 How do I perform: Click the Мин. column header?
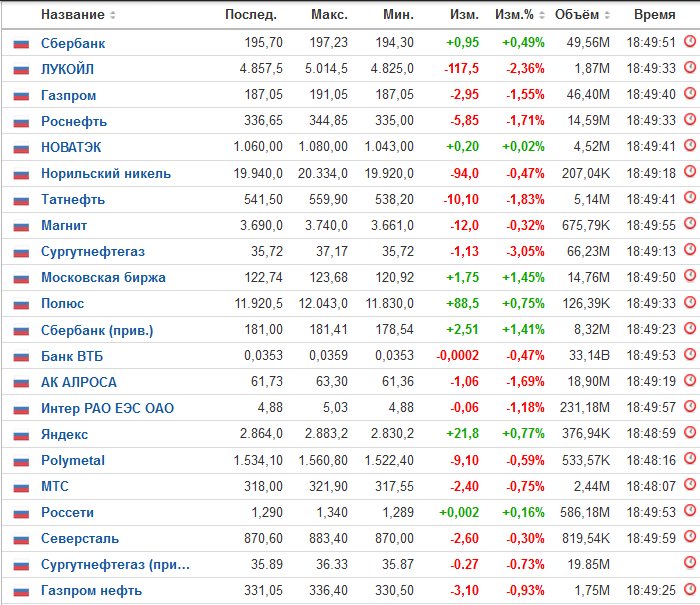(398, 15)
